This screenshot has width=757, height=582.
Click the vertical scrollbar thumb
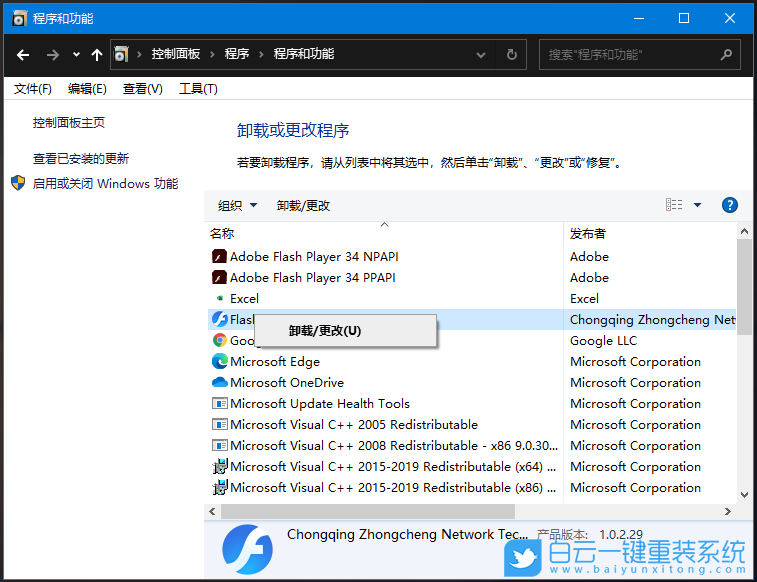(744, 287)
